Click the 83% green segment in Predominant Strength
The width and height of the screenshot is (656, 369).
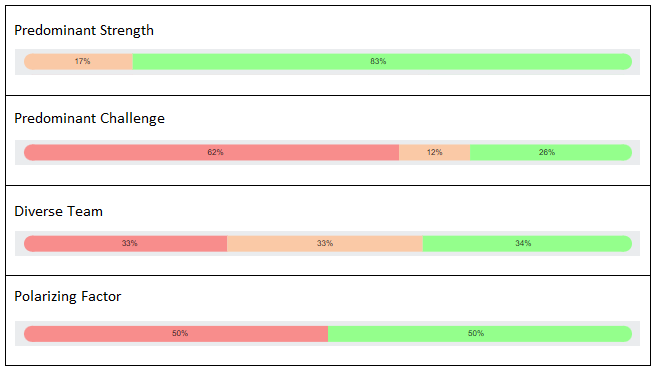(382, 62)
